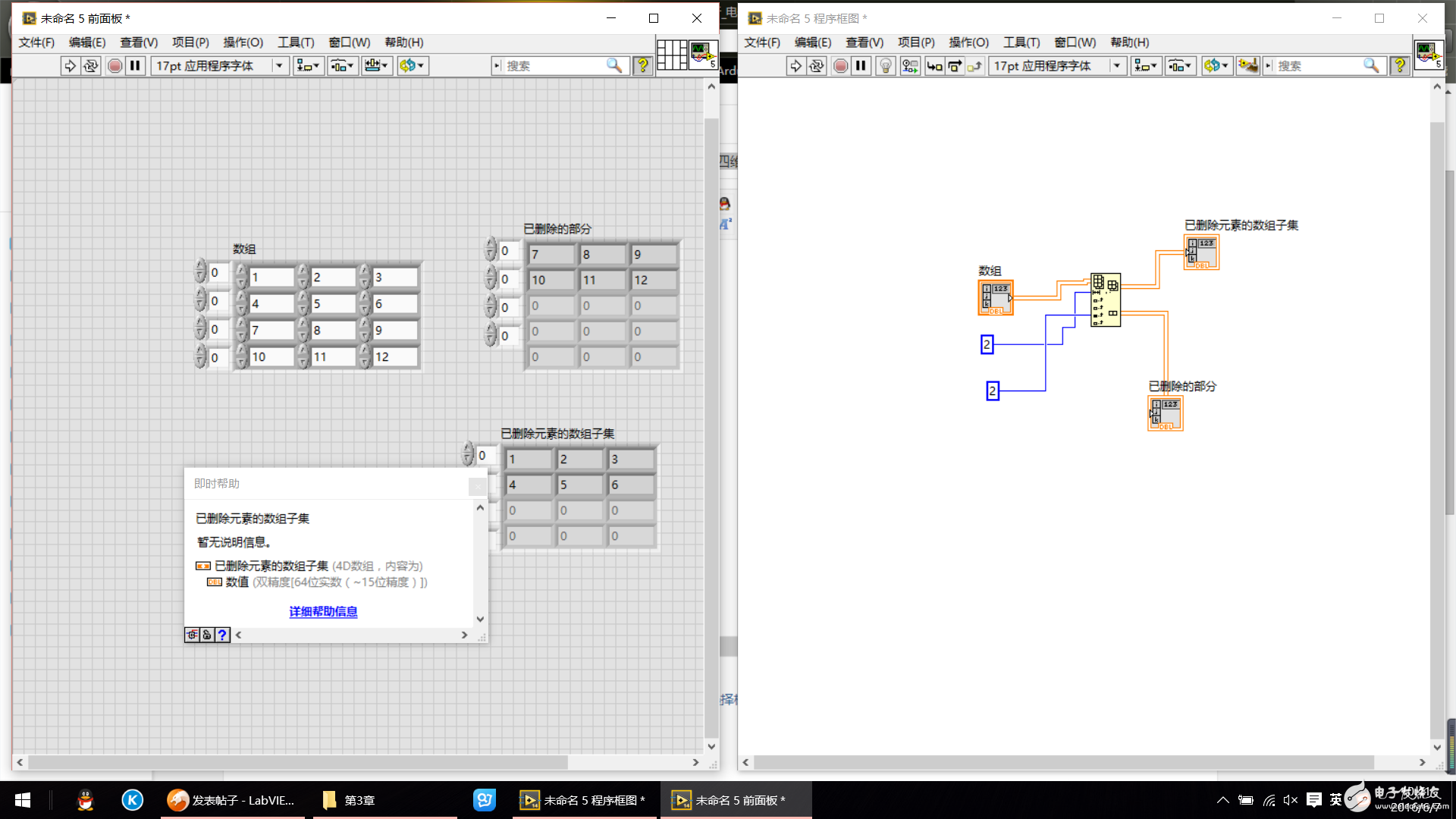Open 帮助(H) menu in block diagram
This screenshot has height=819, width=1456.
1130,42
